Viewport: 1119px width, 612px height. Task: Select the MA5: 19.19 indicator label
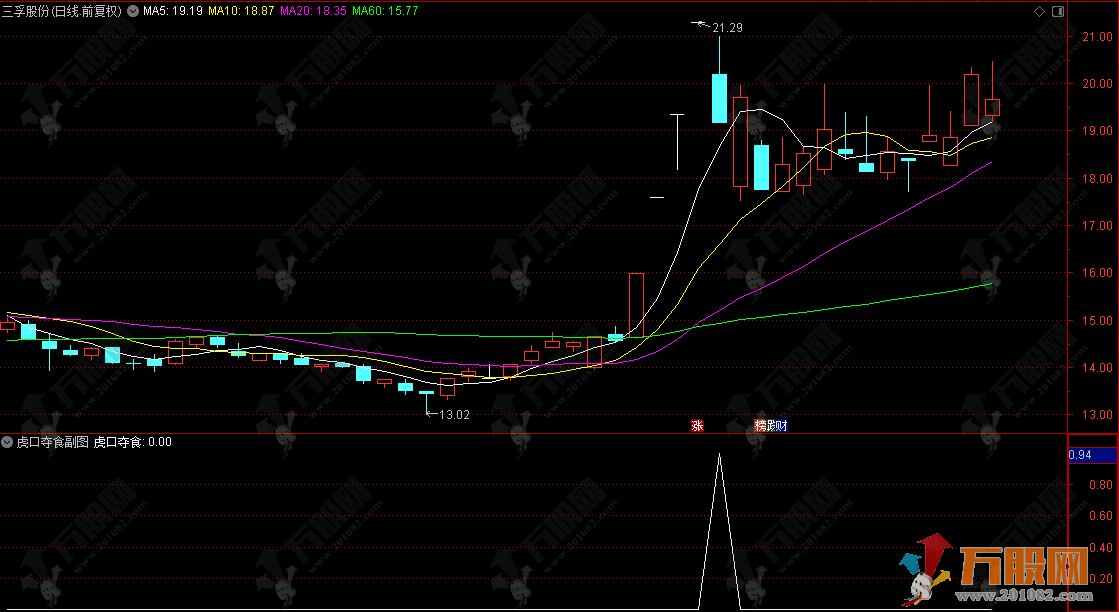pyautogui.click(x=172, y=12)
